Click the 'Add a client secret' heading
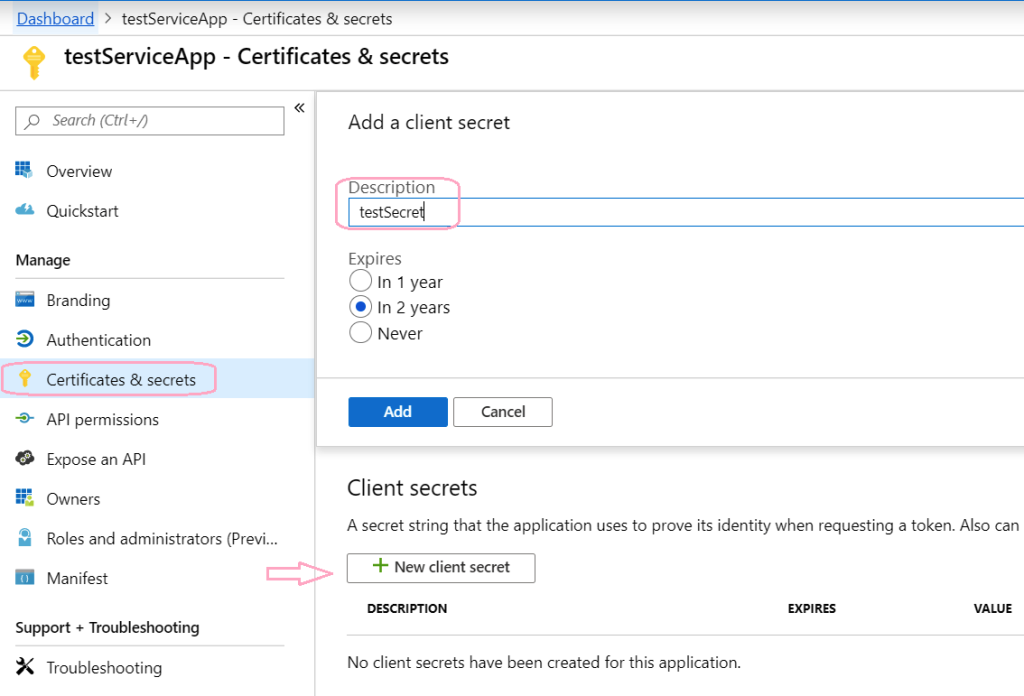 click(x=428, y=122)
